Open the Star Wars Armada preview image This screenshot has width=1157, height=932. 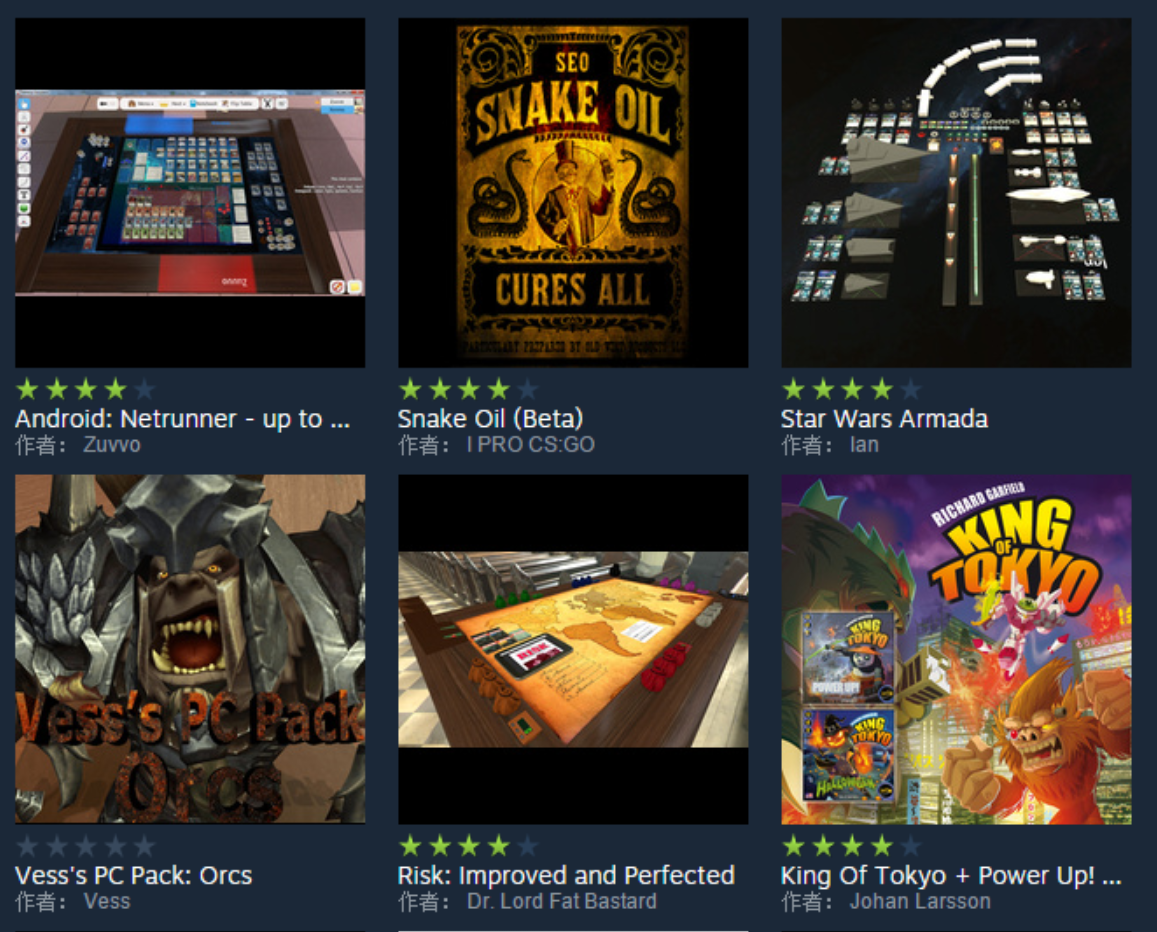click(956, 193)
